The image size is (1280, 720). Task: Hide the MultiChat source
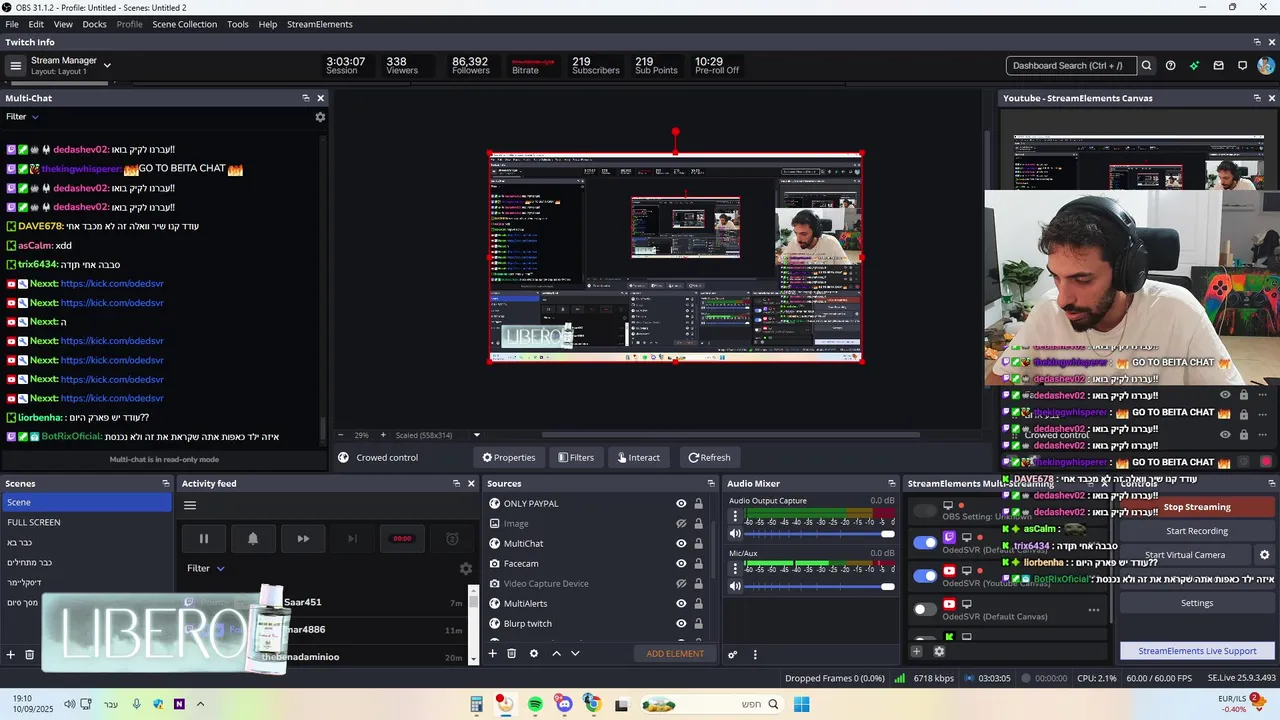pyautogui.click(x=681, y=544)
